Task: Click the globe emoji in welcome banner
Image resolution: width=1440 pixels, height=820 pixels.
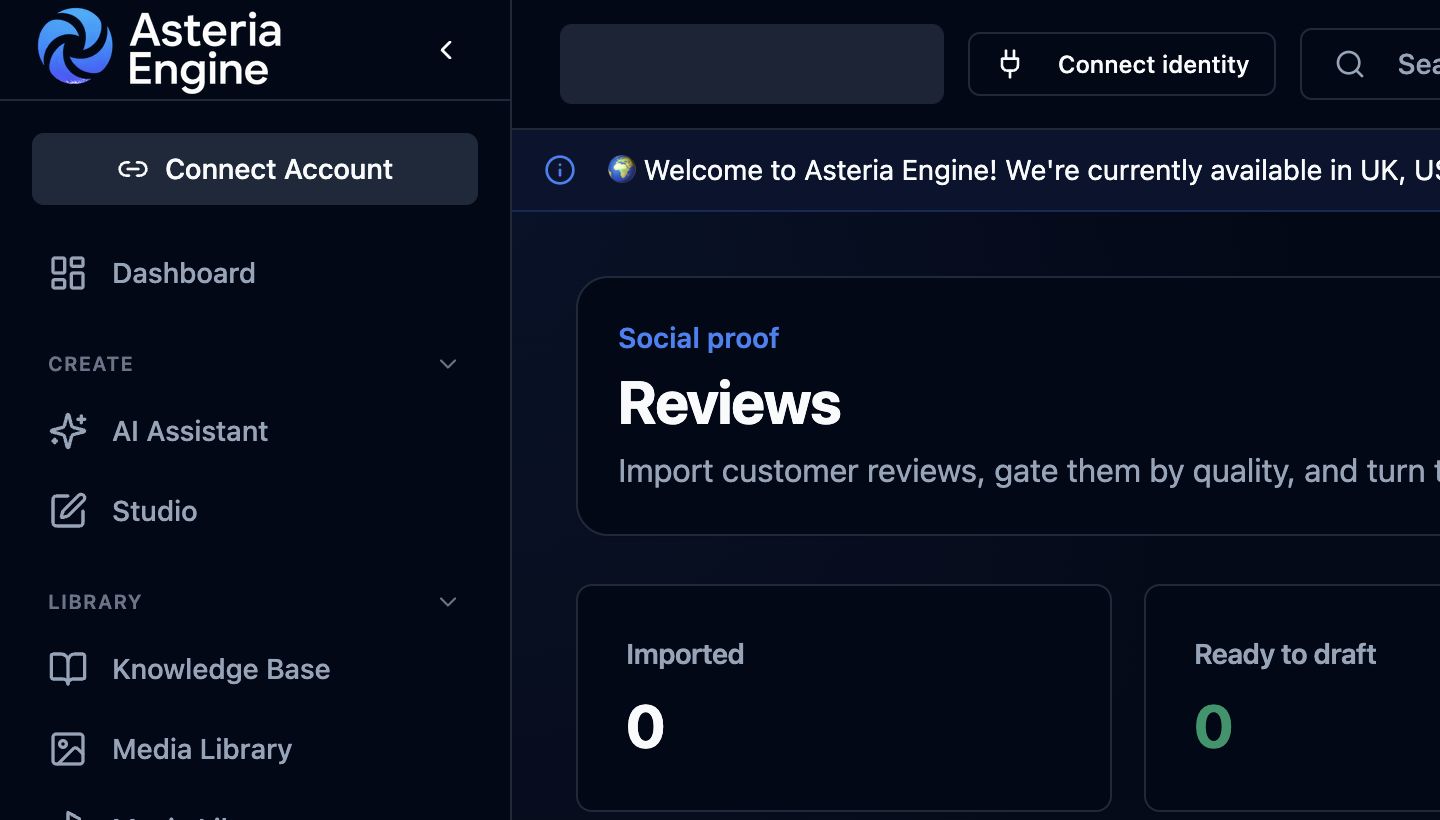Action: click(622, 169)
